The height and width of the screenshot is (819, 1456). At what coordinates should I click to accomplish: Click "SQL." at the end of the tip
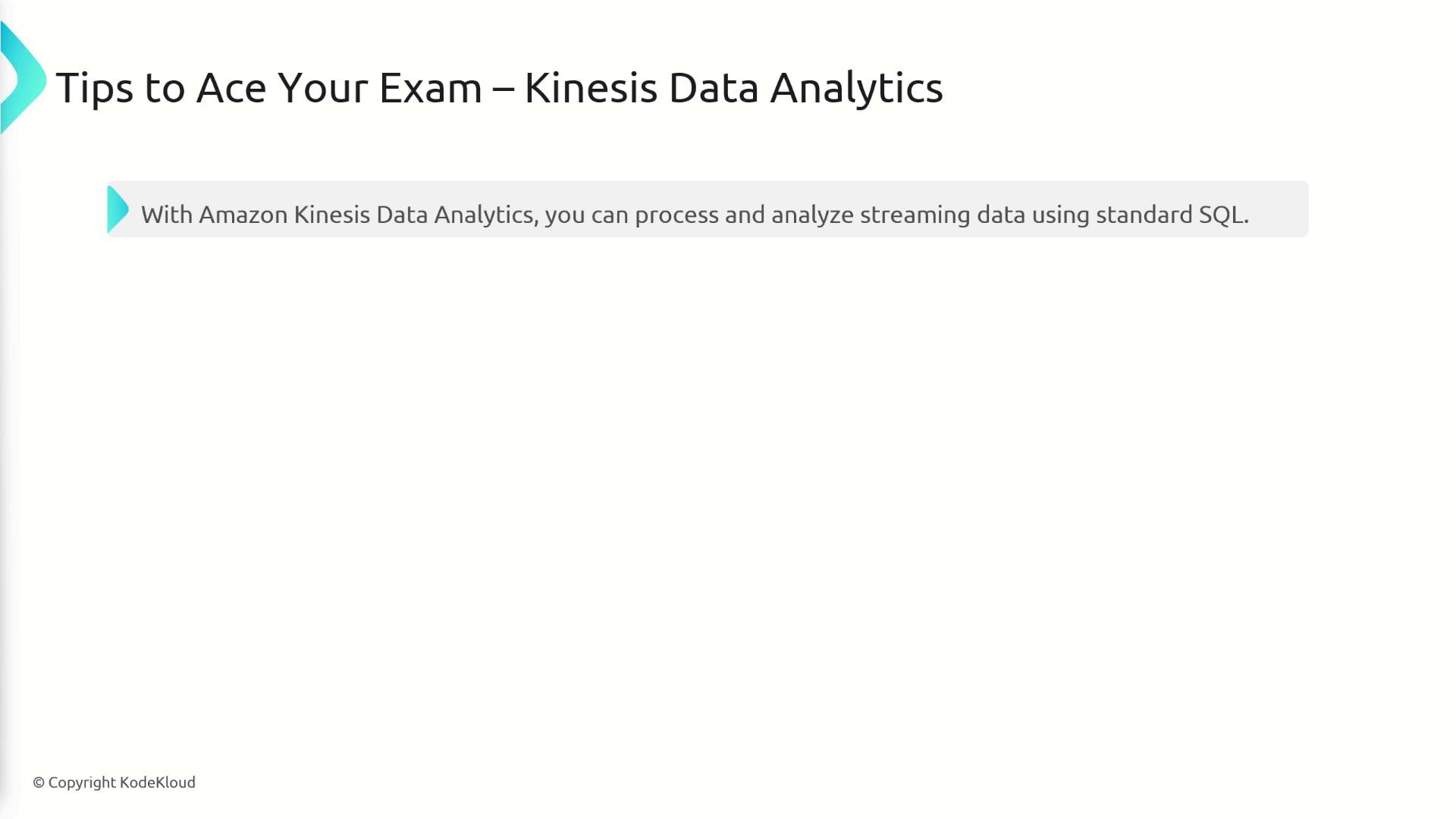click(x=1223, y=215)
